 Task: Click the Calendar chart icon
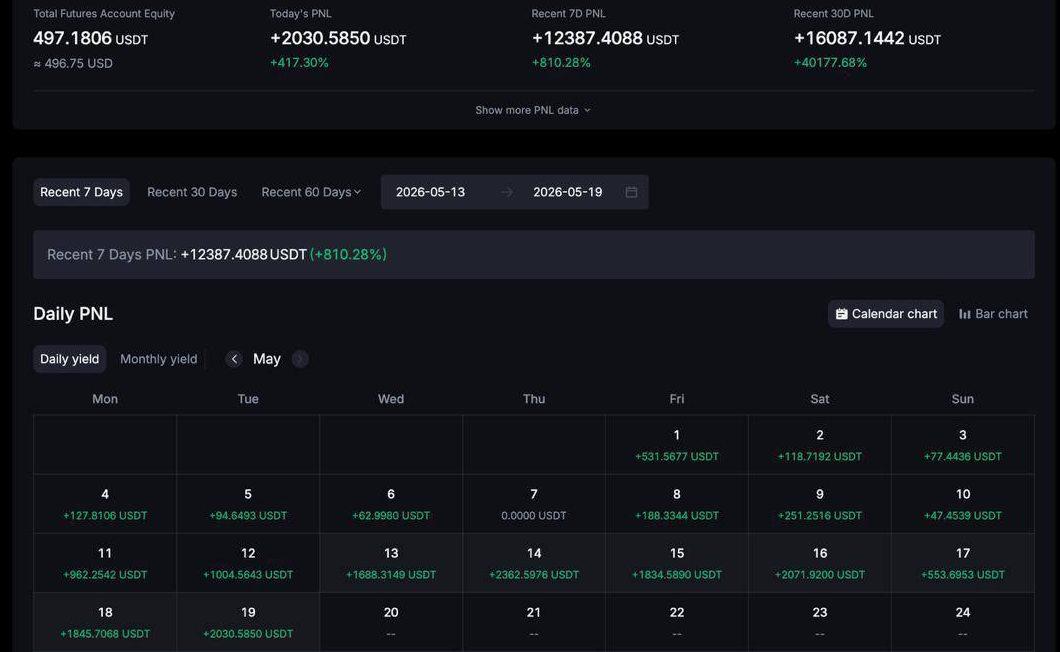842,314
